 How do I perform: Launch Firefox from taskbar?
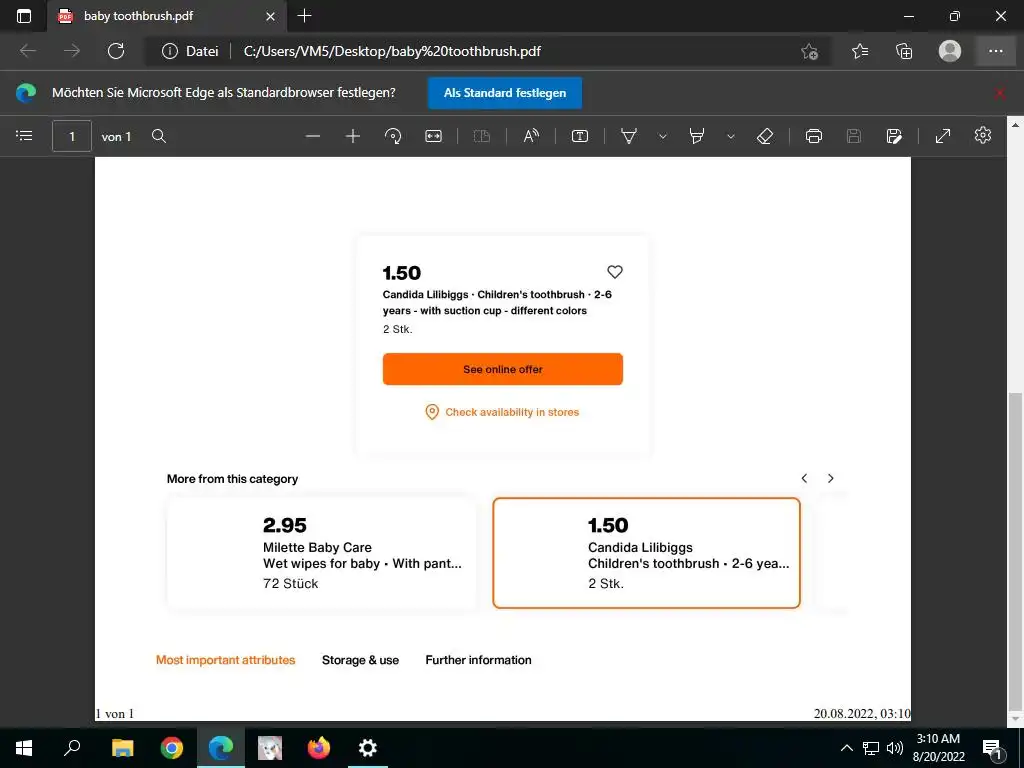click(319, 748)
